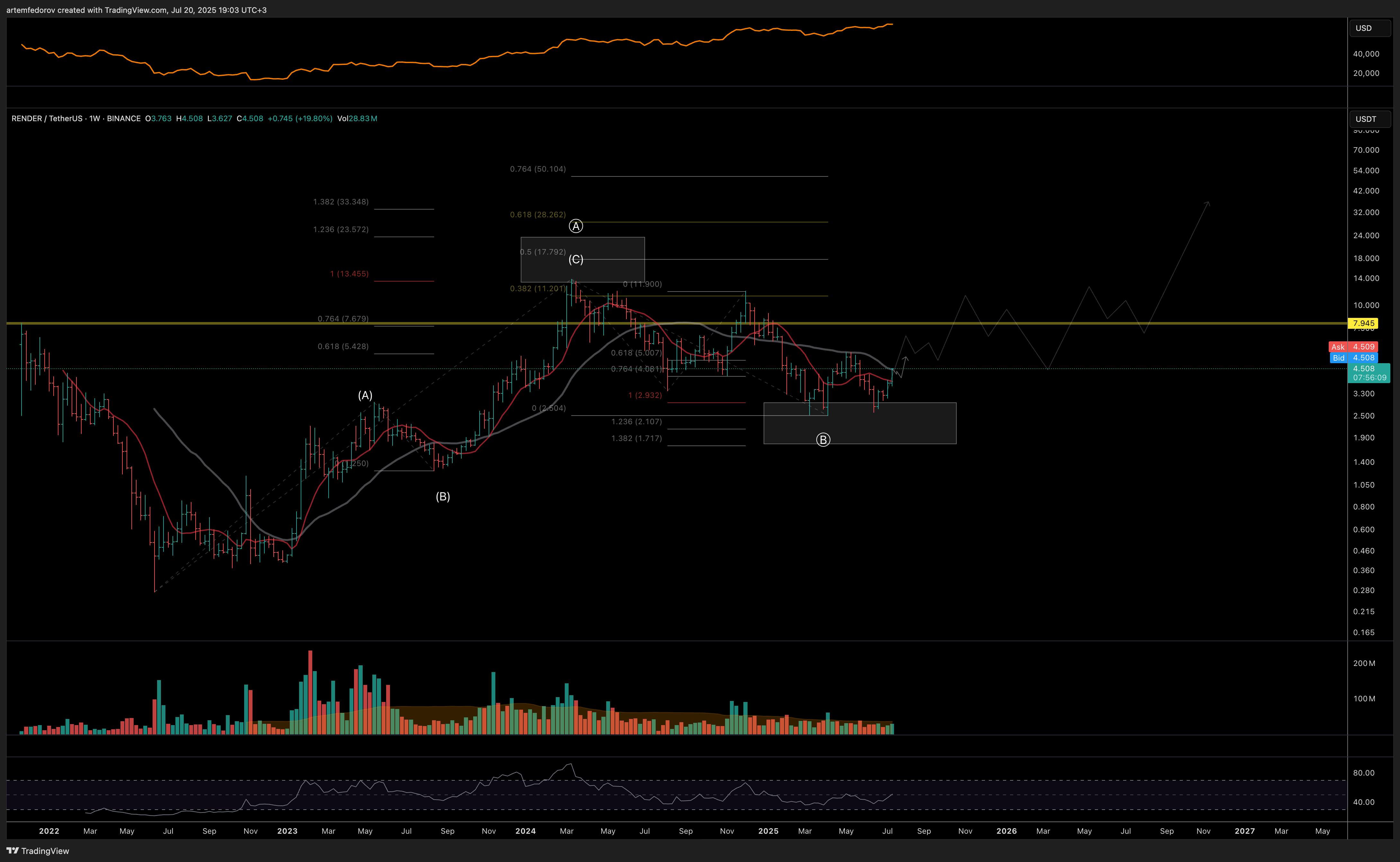Click the 0.618 (5.007) Fibonacci label
The height and width of the screenshot is (862, 1400).
tap(636, 353)
